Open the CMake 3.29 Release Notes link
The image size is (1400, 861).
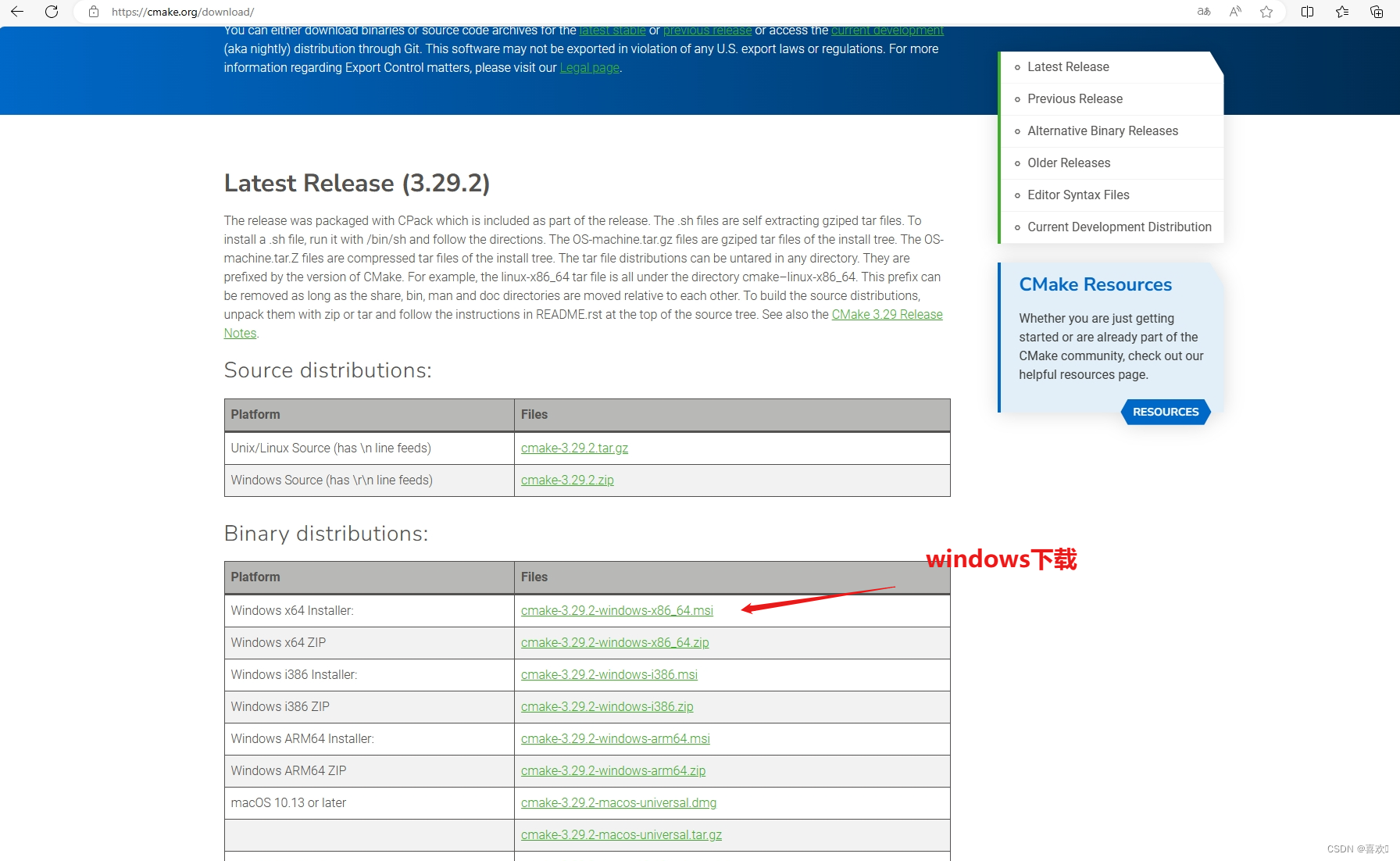pyautogui.click(x=887, y=315)
